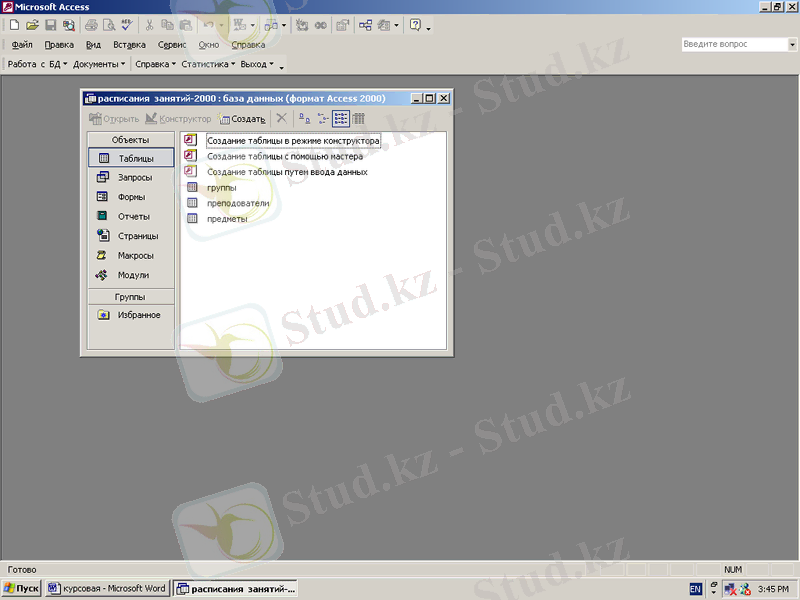This screenshot has width=800, height=600.
Task: Open the Вставка menu
Action: 129,44
